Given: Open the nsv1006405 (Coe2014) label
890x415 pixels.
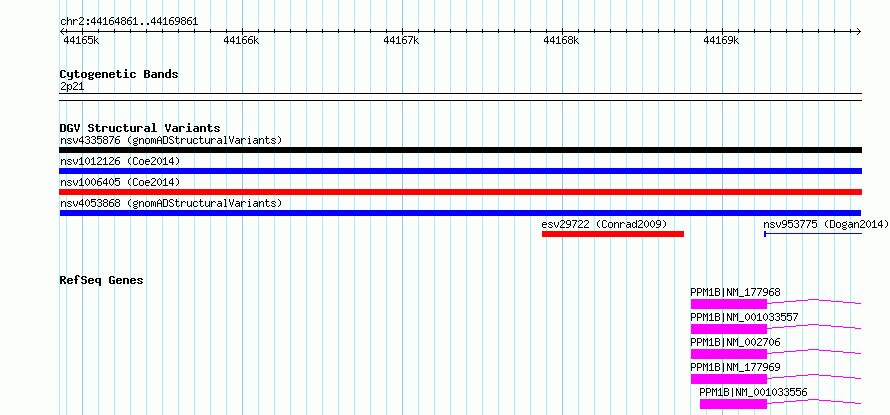Looking at the screenshot, I should coord(120,182).
